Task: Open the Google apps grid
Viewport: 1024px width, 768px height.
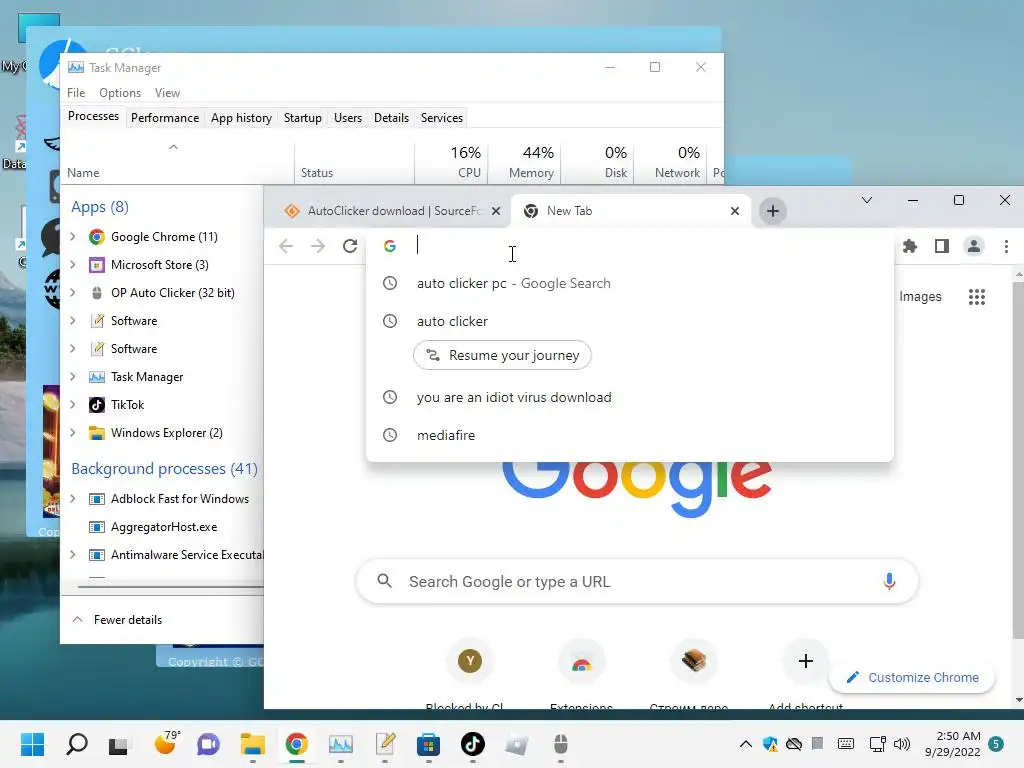Action: pyautogui.click(x=977, y=297)
